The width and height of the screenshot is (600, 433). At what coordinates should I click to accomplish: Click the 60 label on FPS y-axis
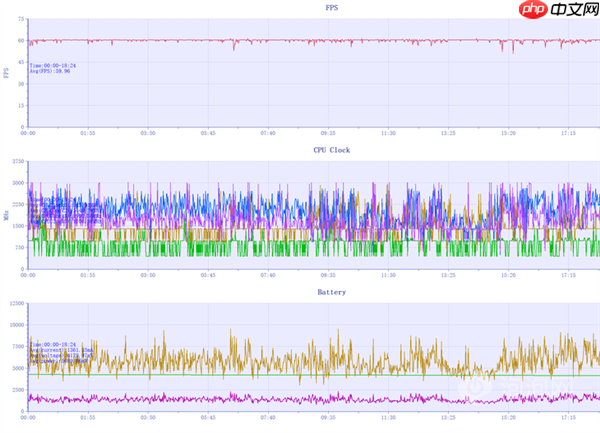point(20,41)
